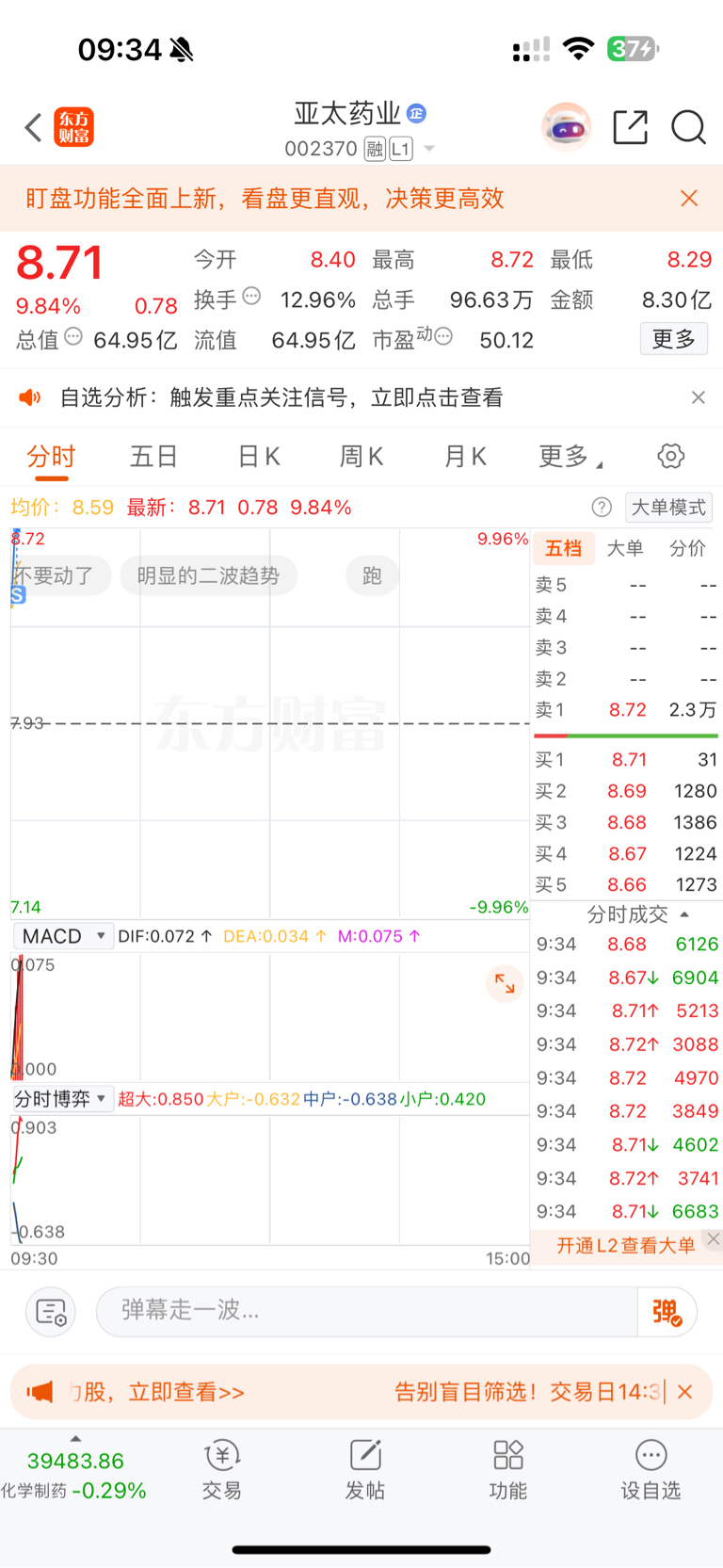Collapse the 分时成交 section arrow
This screenshot has width=723, height=1568.
click(x=684, y=914)
